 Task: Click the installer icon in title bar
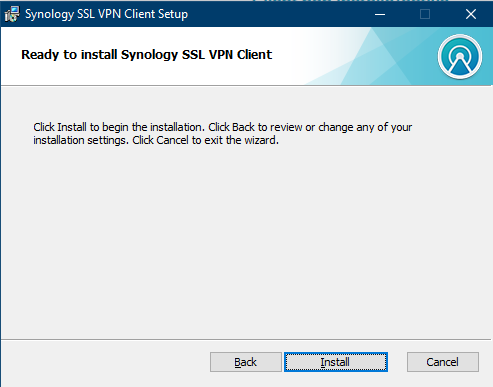[x=12, y=14]
